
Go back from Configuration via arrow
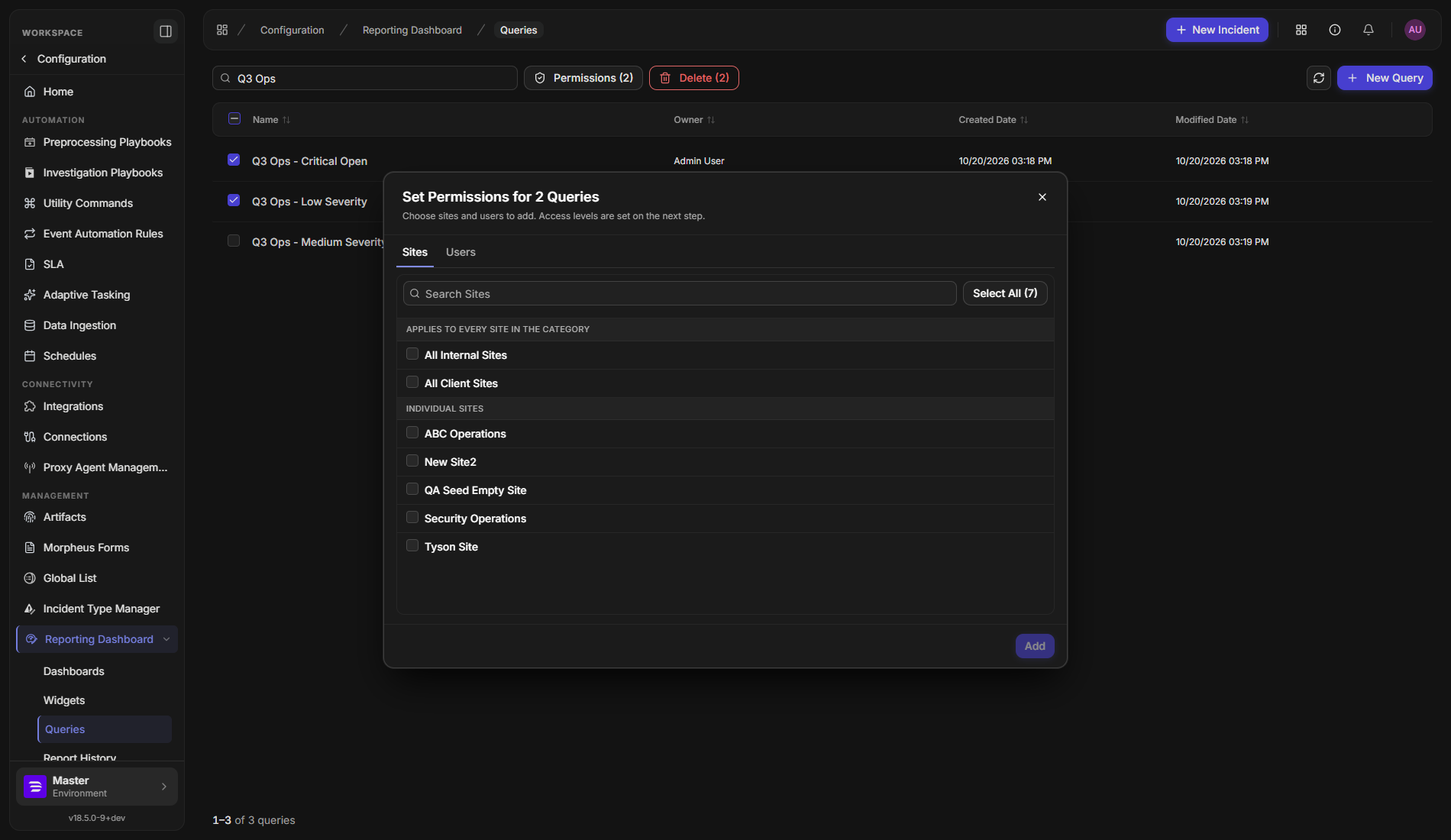tap(24, 59)
